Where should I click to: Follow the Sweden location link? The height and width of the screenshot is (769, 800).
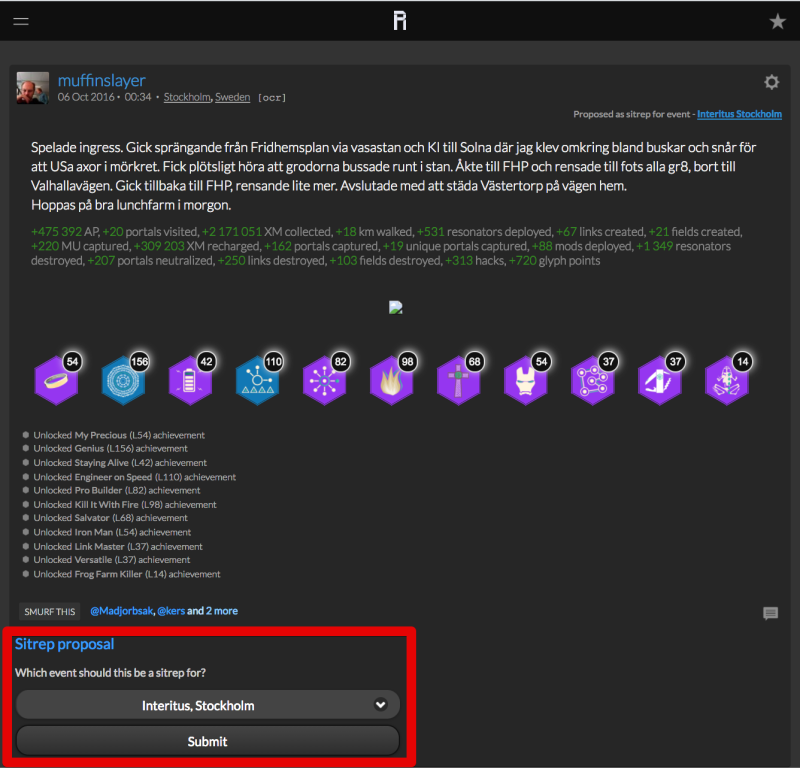233,97
